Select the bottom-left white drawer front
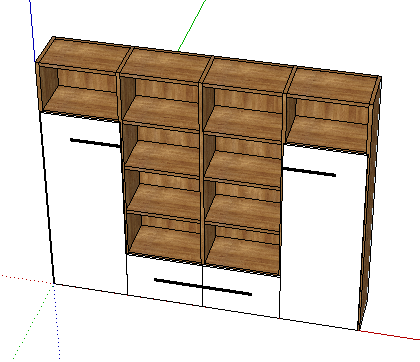Image resolution: width=420 pixels, height=362 pixels. pyautogui.click(x=165, y=280)
